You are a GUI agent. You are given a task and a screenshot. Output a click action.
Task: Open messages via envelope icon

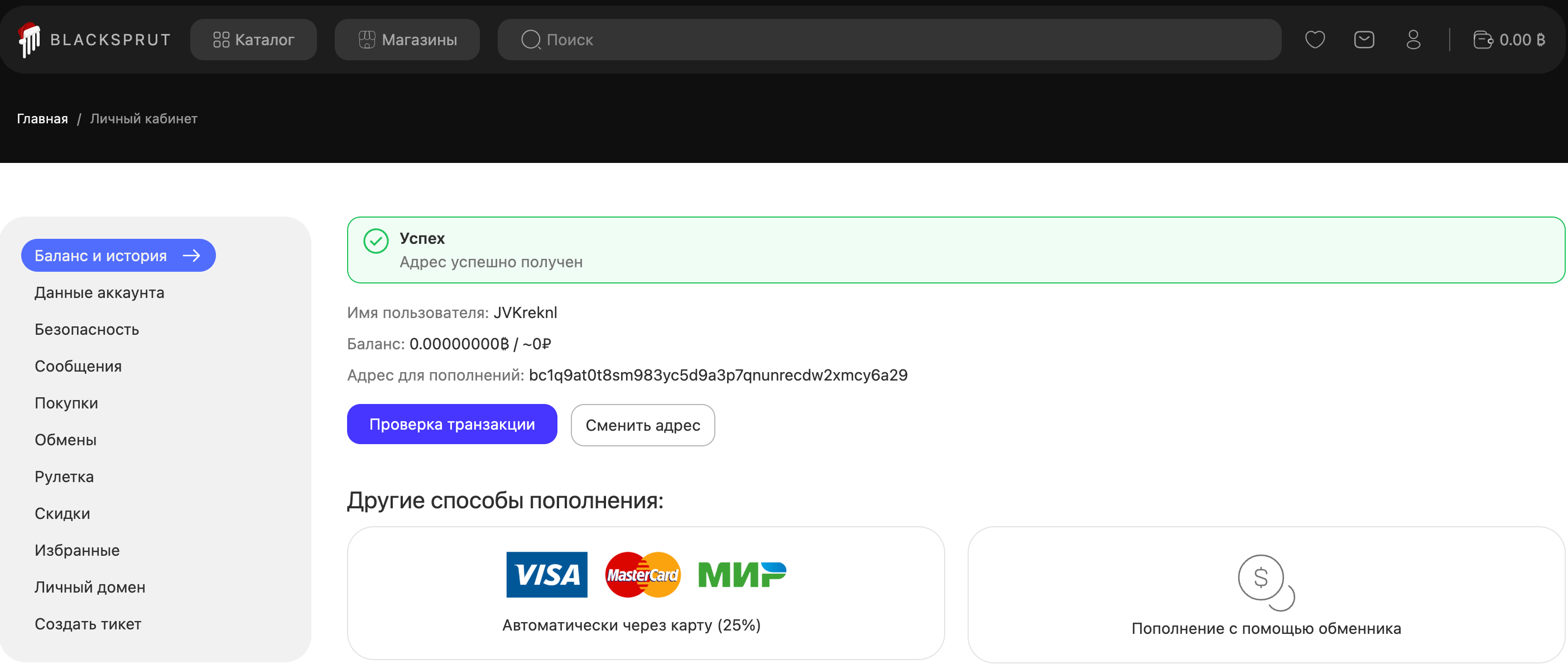(x=1364, y=40)
